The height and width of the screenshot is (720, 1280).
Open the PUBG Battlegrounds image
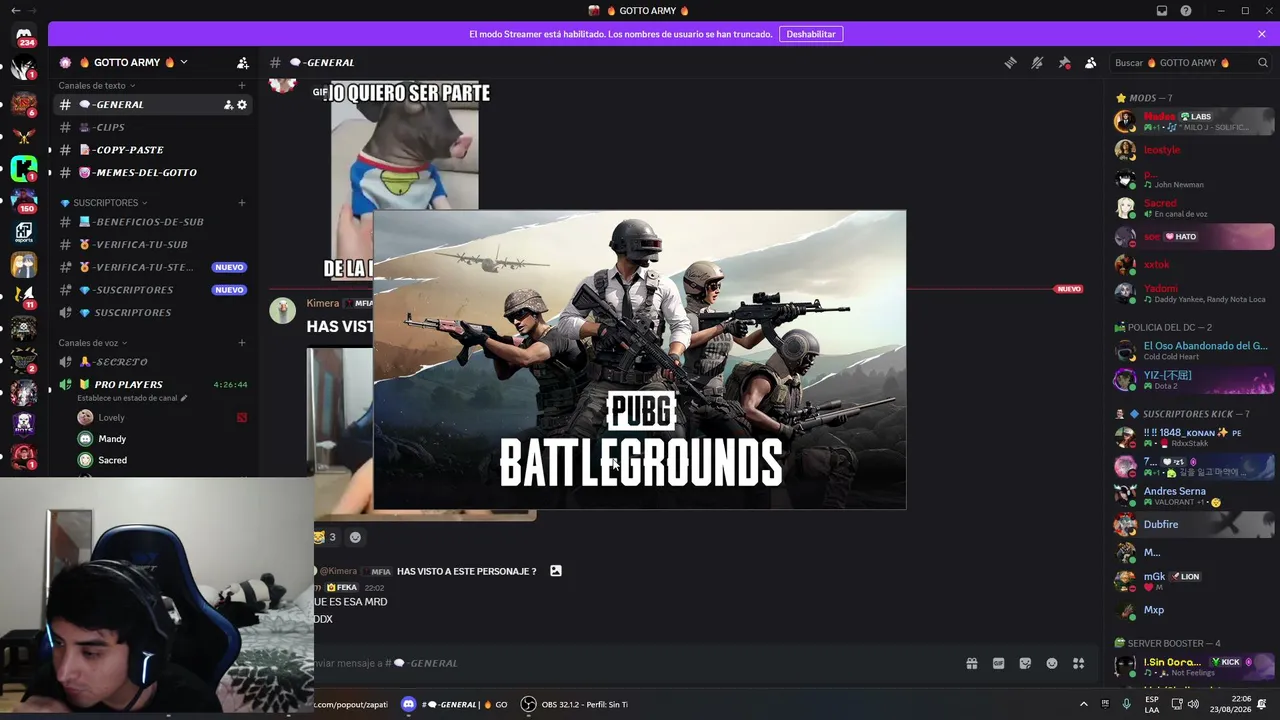640,360
